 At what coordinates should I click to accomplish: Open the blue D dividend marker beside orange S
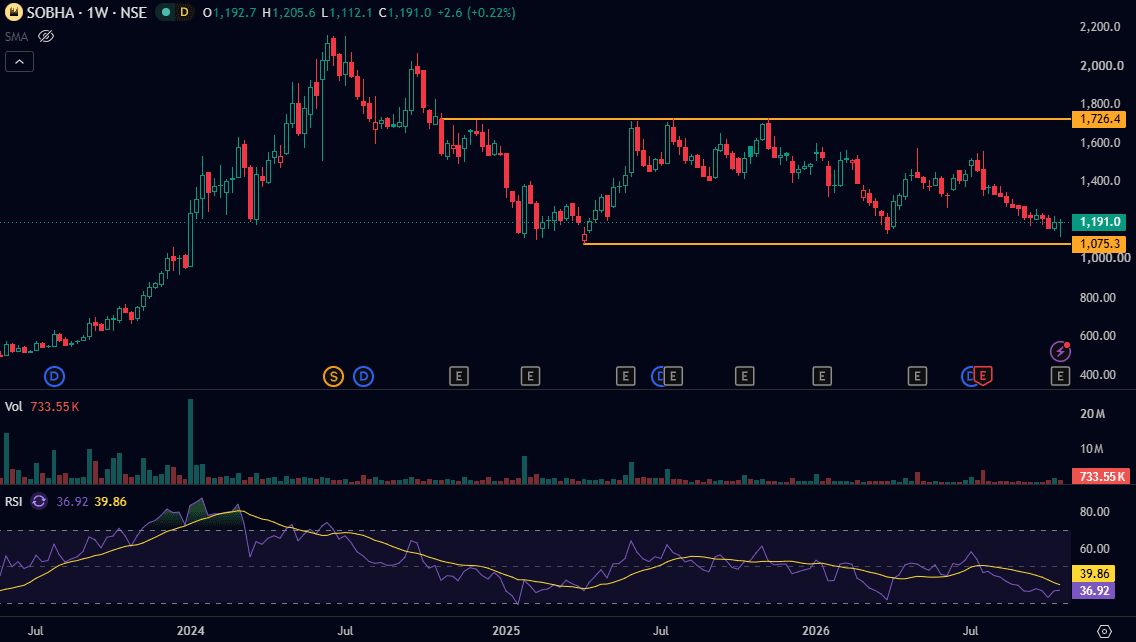[x=364, y=376]
